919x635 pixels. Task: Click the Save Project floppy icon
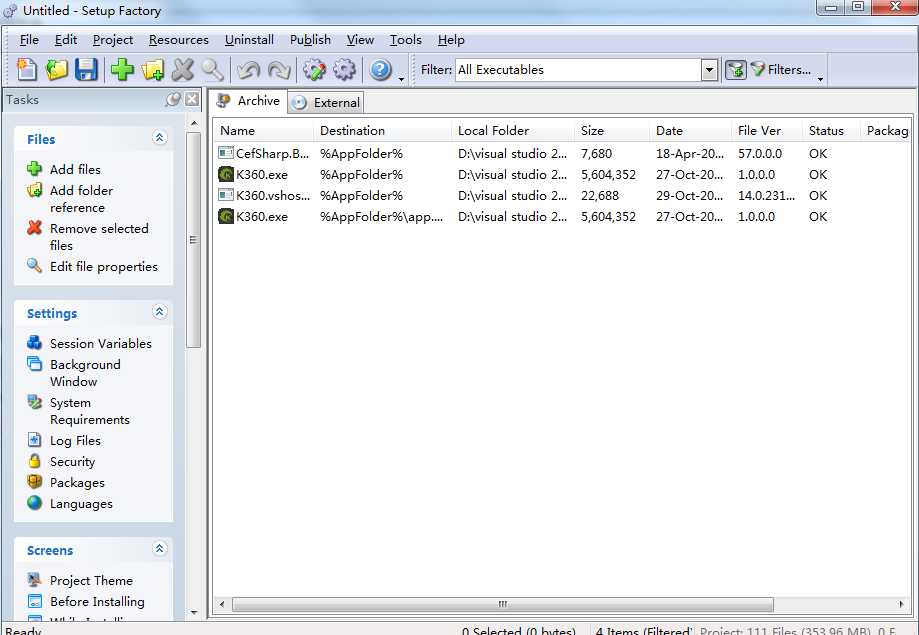(86, 70)
